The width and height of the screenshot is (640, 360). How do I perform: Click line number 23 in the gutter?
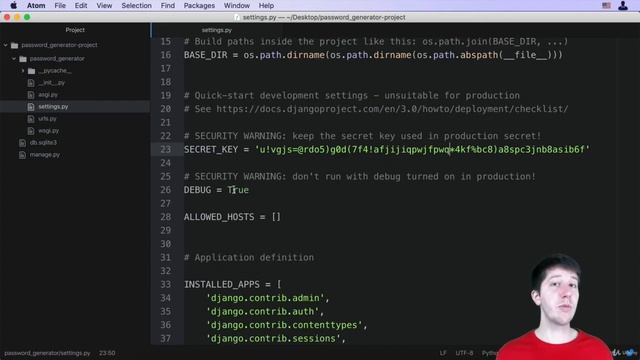point(165,149)
